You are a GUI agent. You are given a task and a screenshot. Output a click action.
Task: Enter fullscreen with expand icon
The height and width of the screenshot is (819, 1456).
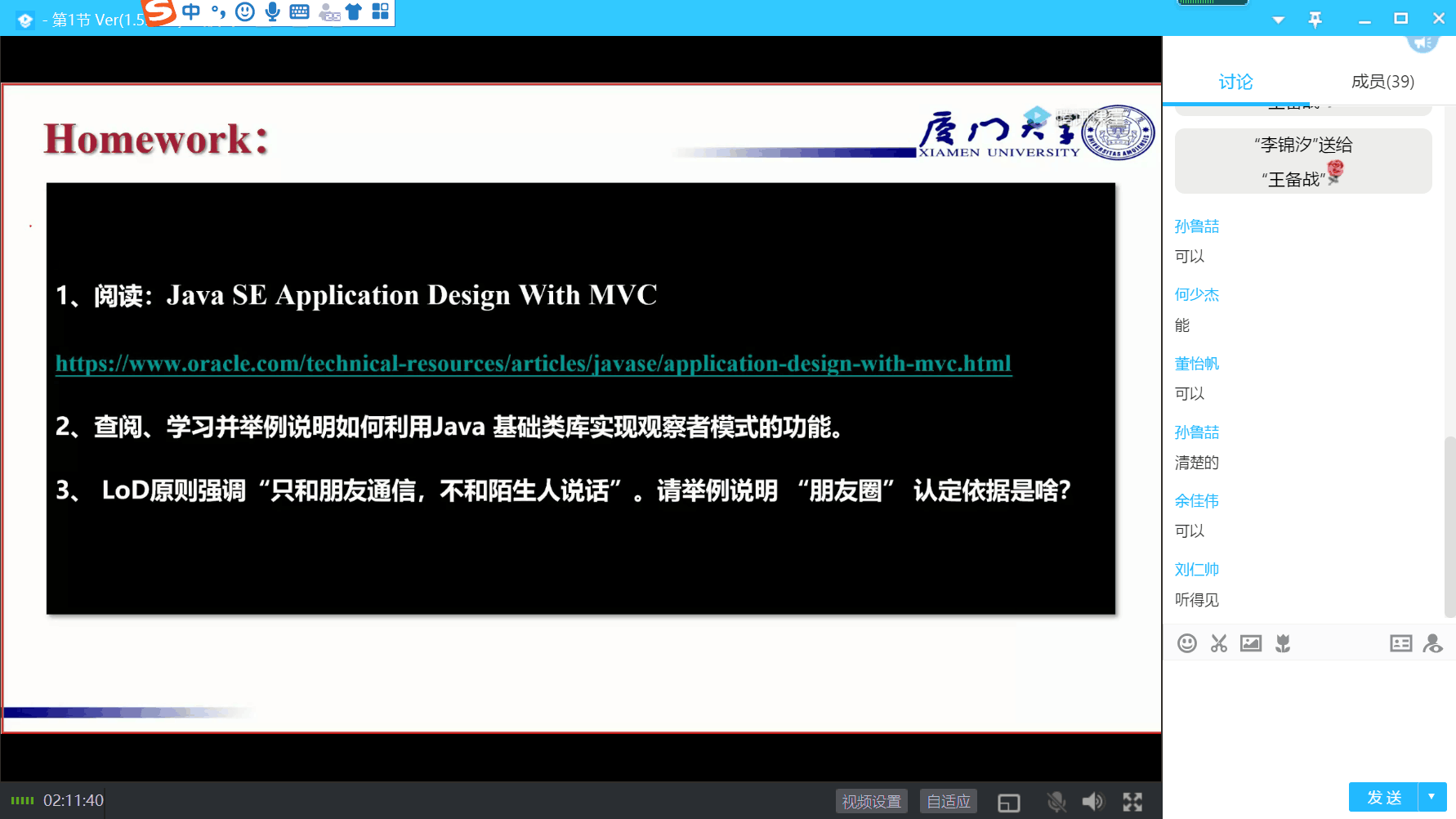[1132, 802]
